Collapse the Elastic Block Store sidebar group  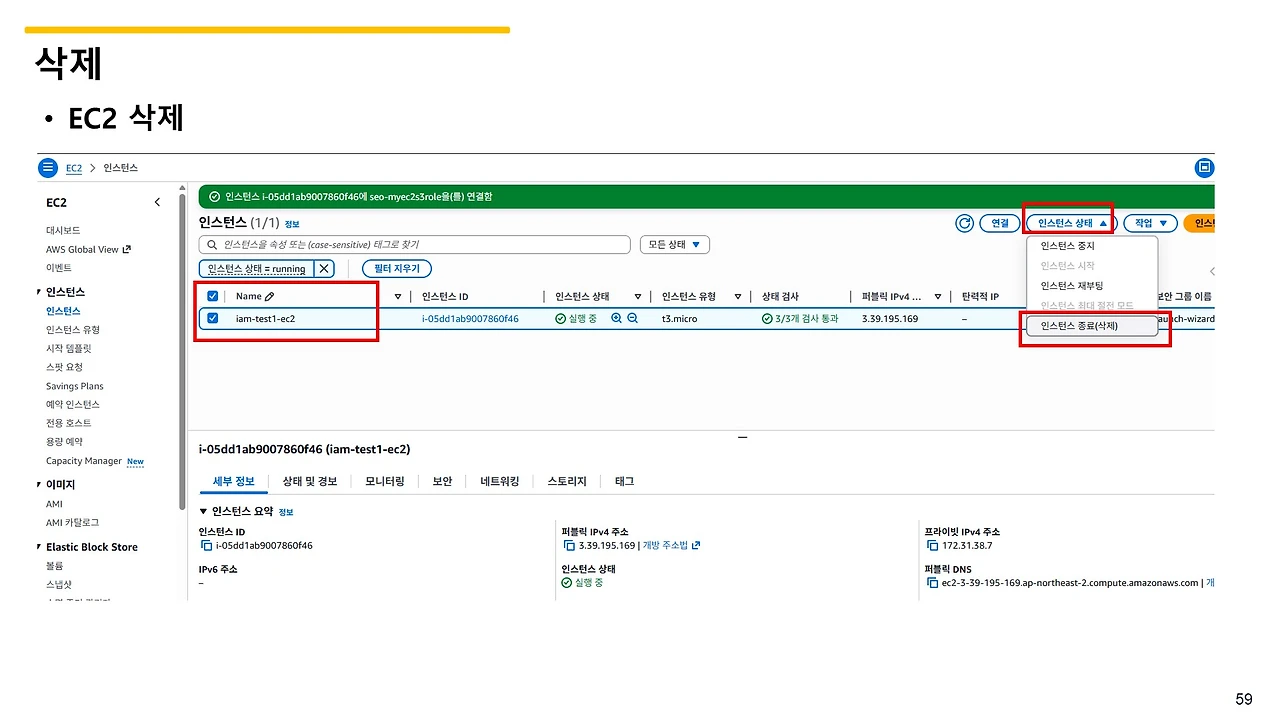[x=39, y=547]
